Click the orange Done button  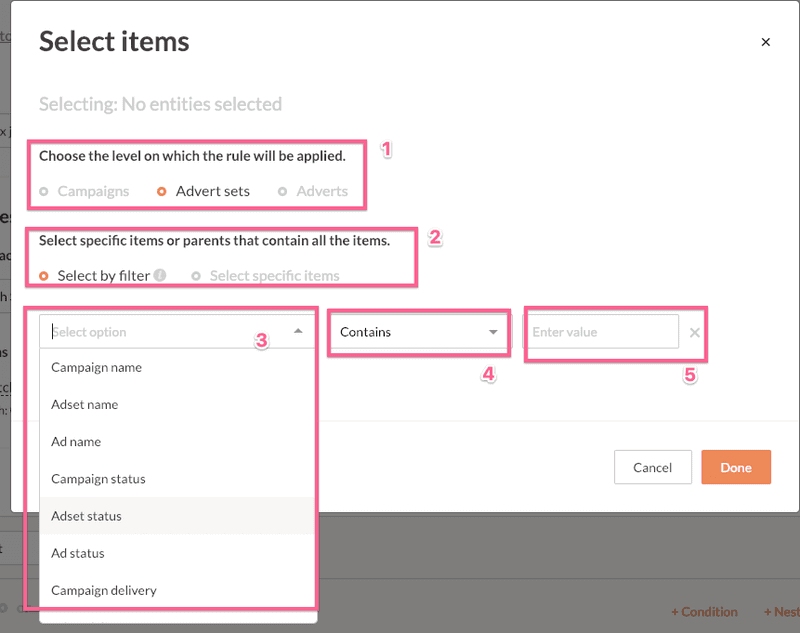735,467
